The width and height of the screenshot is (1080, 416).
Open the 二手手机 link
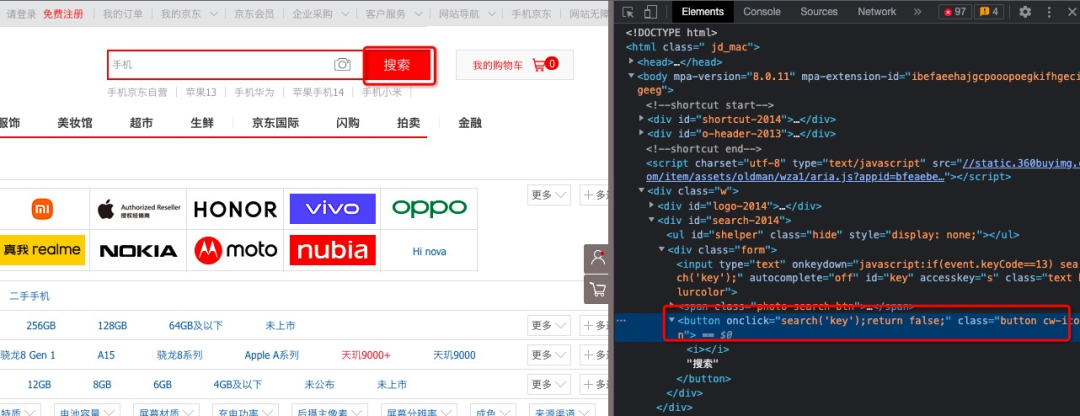[x=30, y=296]
